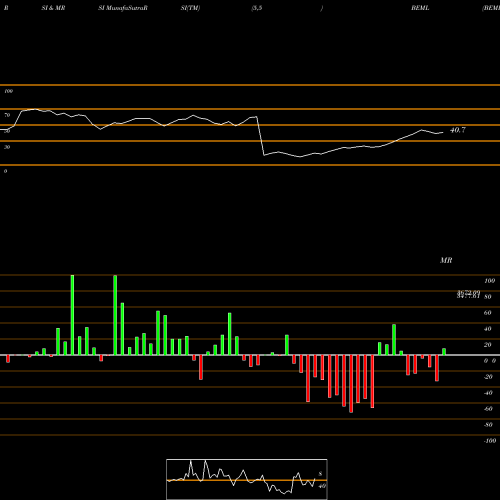Click the MR axis label 20 on right

click(487, 345)
